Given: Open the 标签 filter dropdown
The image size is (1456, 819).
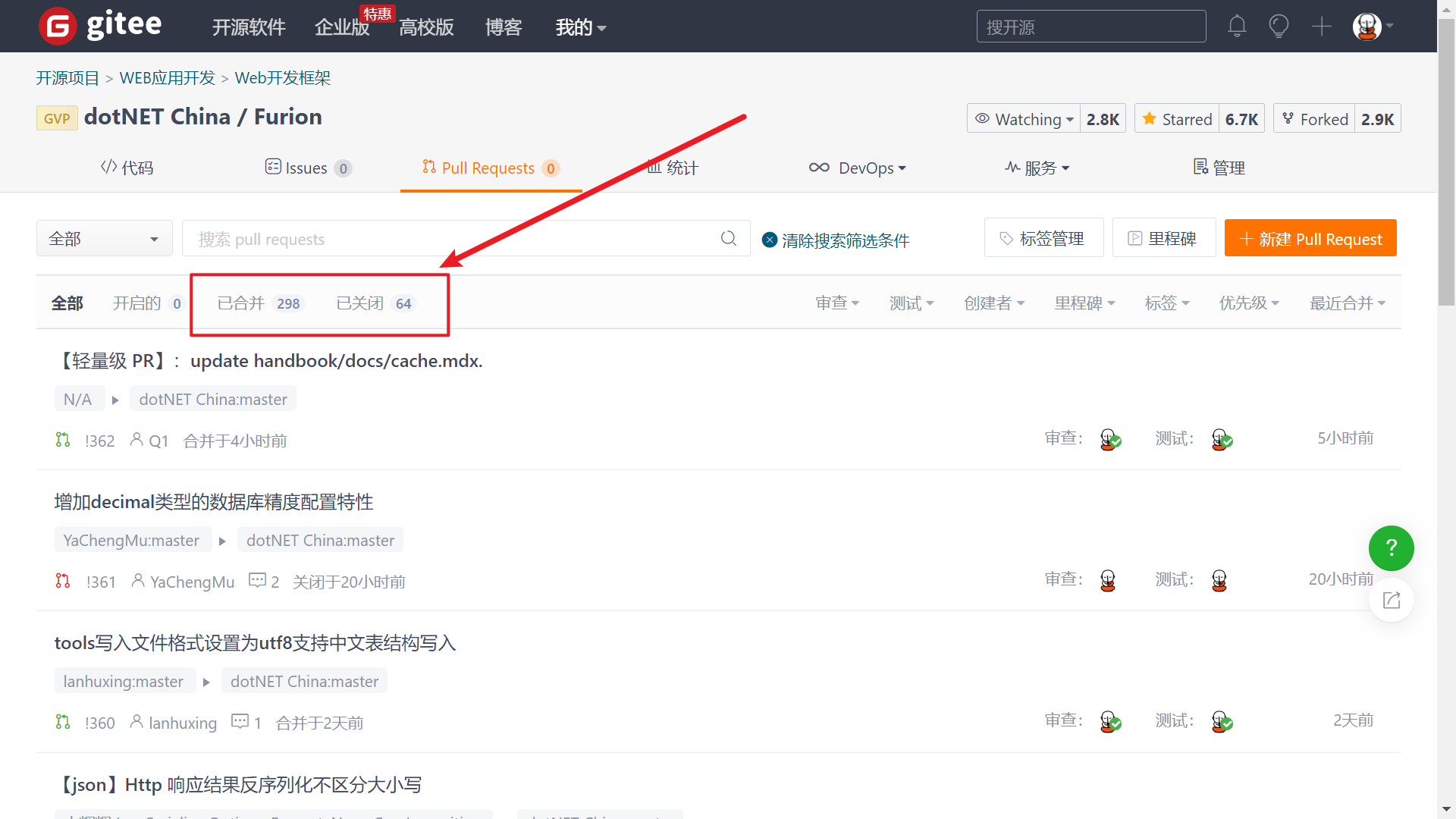Looking at the screenshot, I should (x=1167, y=303).
